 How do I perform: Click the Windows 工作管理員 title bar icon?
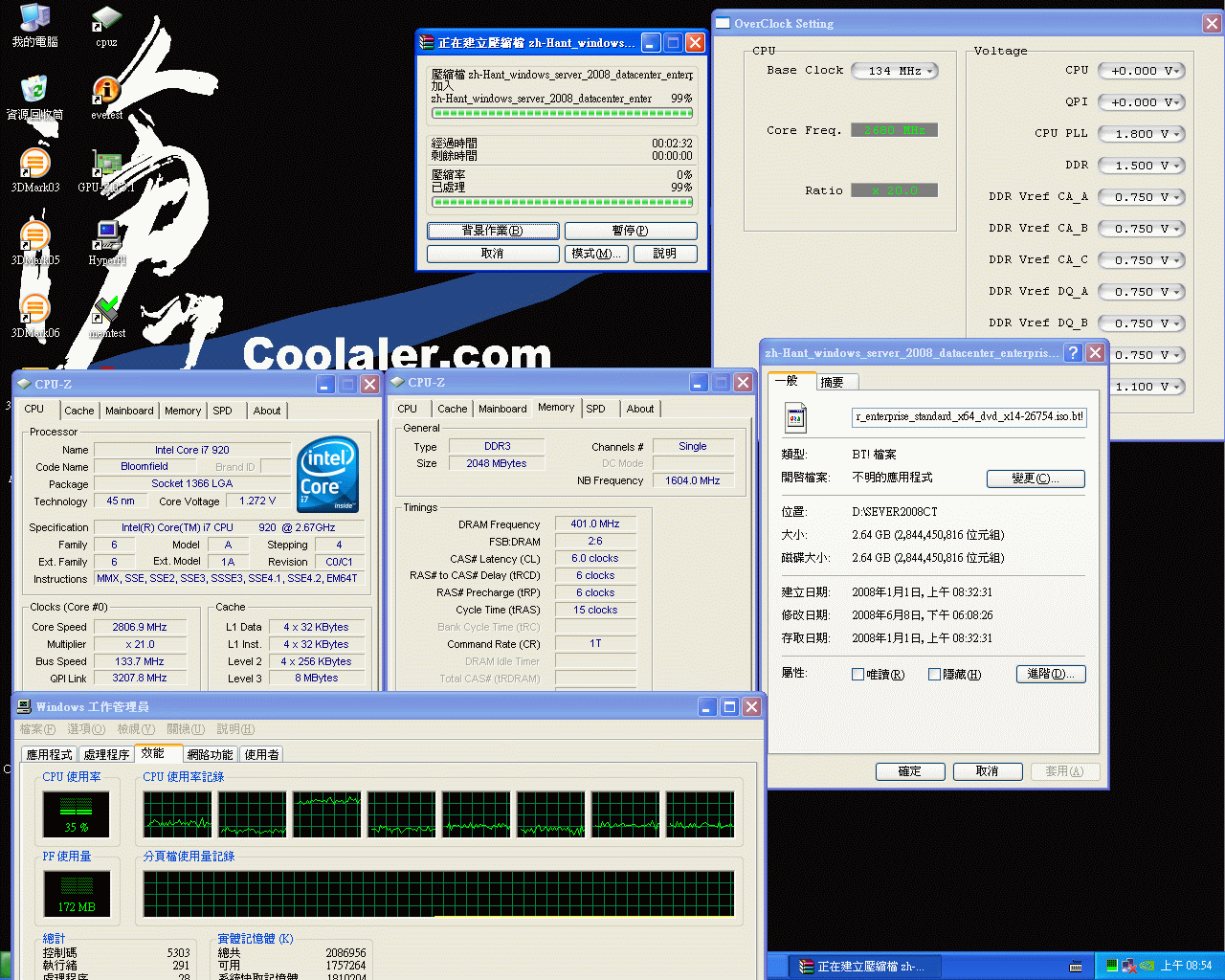click(25, 706)
